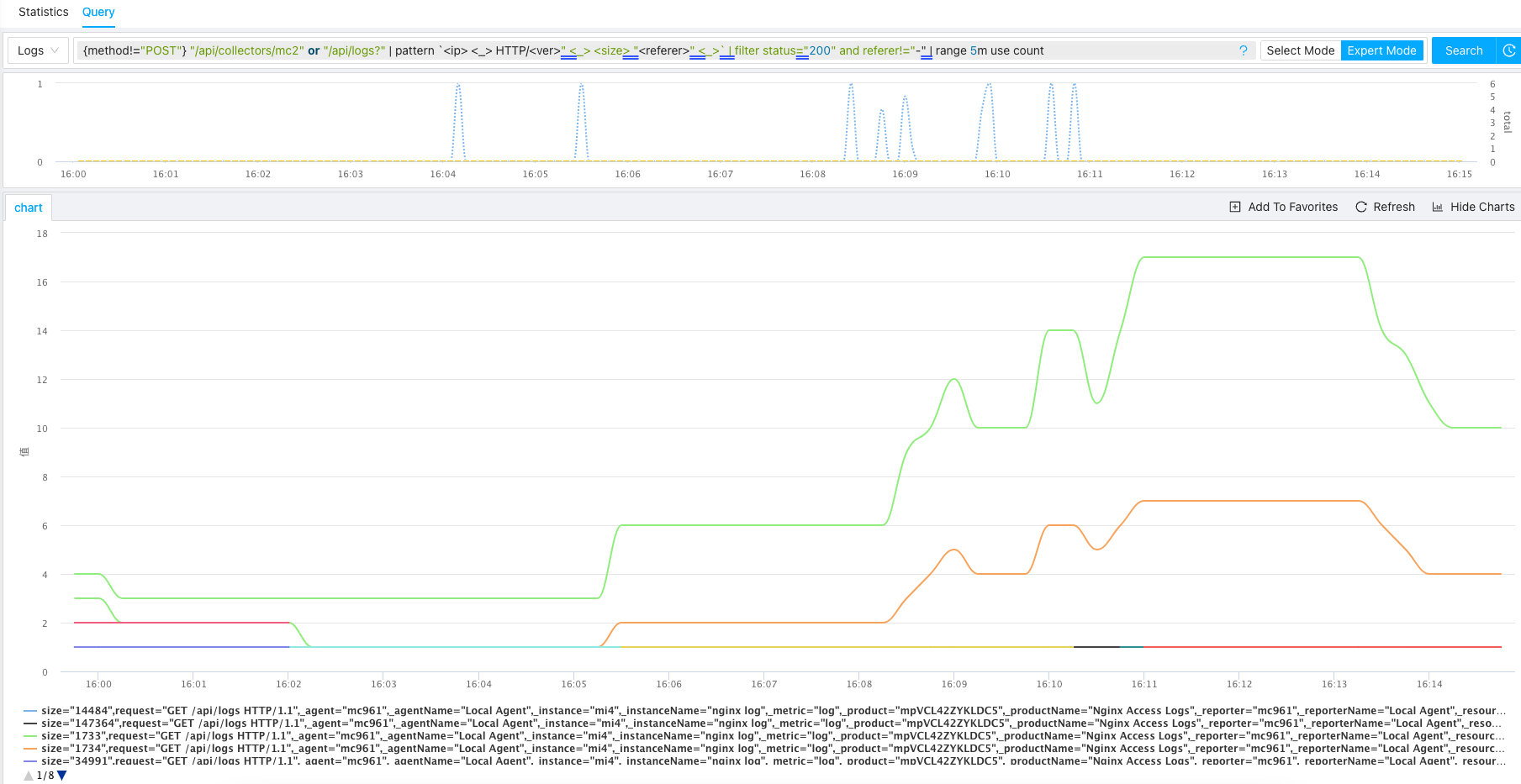Open the time range clock icon
The width and height of the screenshot is (1521, 784).
[1508, 50]
